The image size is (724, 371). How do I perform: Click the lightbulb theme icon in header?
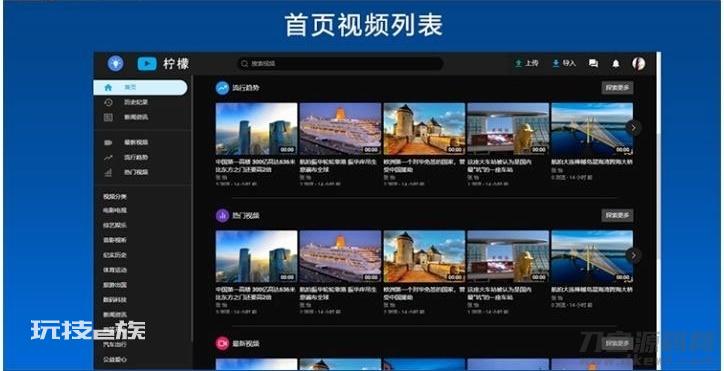115,63
